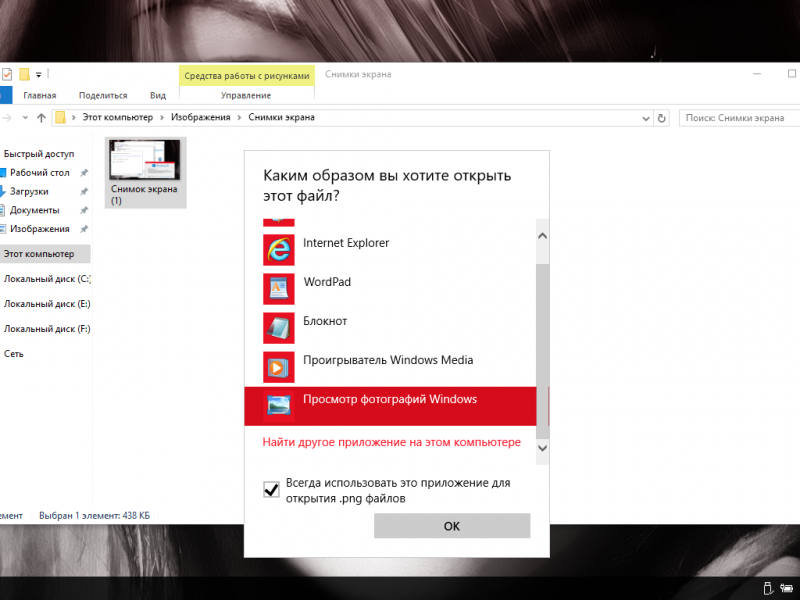Pick the Блокнот notepad icon
800x600 pixels.
[x=279, y=328]
